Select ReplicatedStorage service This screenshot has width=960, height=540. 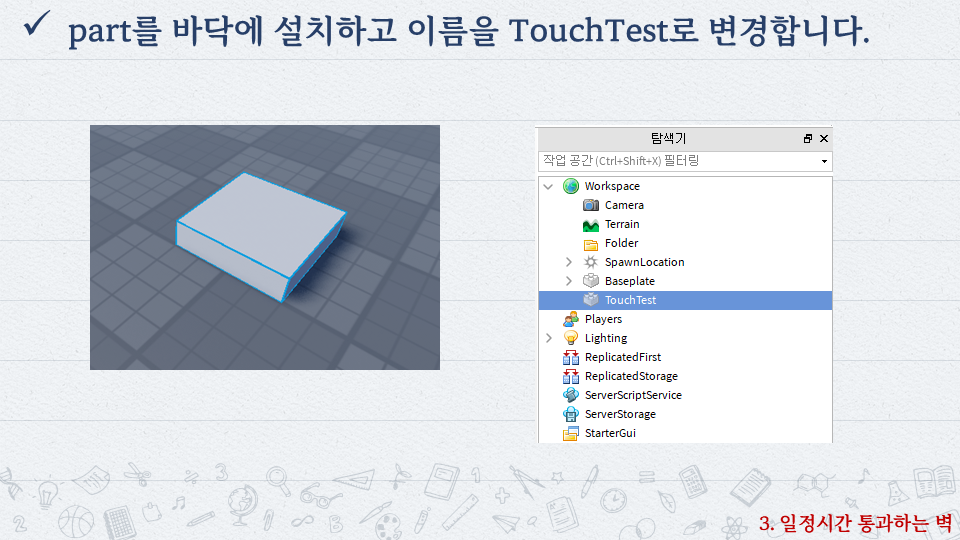pyautogui.click(x=631, y=376)
